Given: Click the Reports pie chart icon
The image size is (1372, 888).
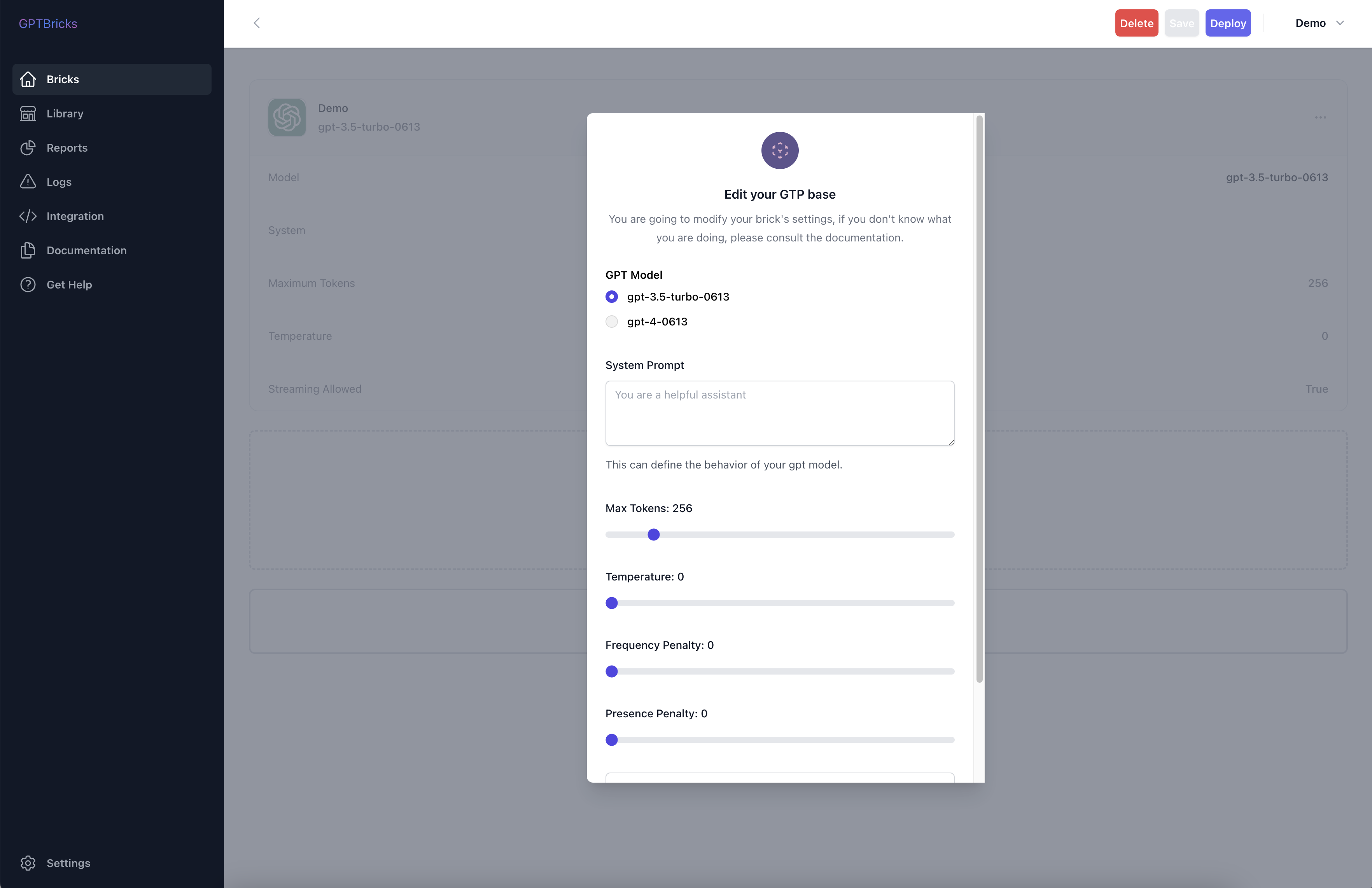Looking at the screenshot, I should pos(28,147).
